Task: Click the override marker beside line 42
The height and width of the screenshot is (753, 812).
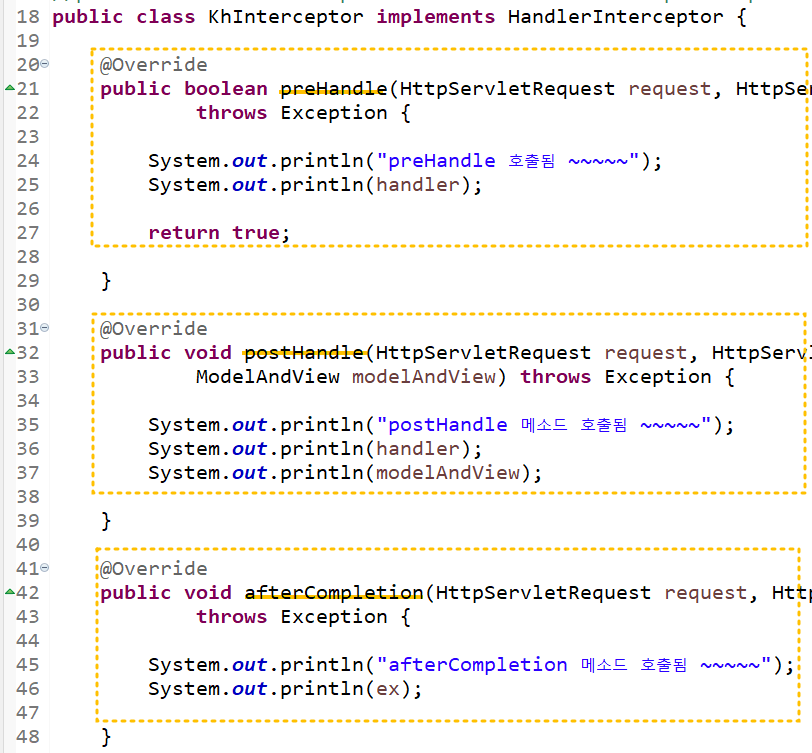Action: [9, 592]
